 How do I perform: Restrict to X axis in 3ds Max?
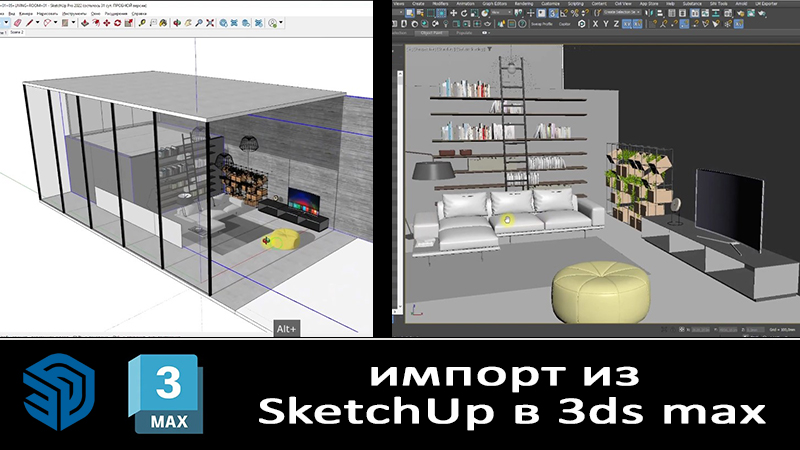[595, 24]
